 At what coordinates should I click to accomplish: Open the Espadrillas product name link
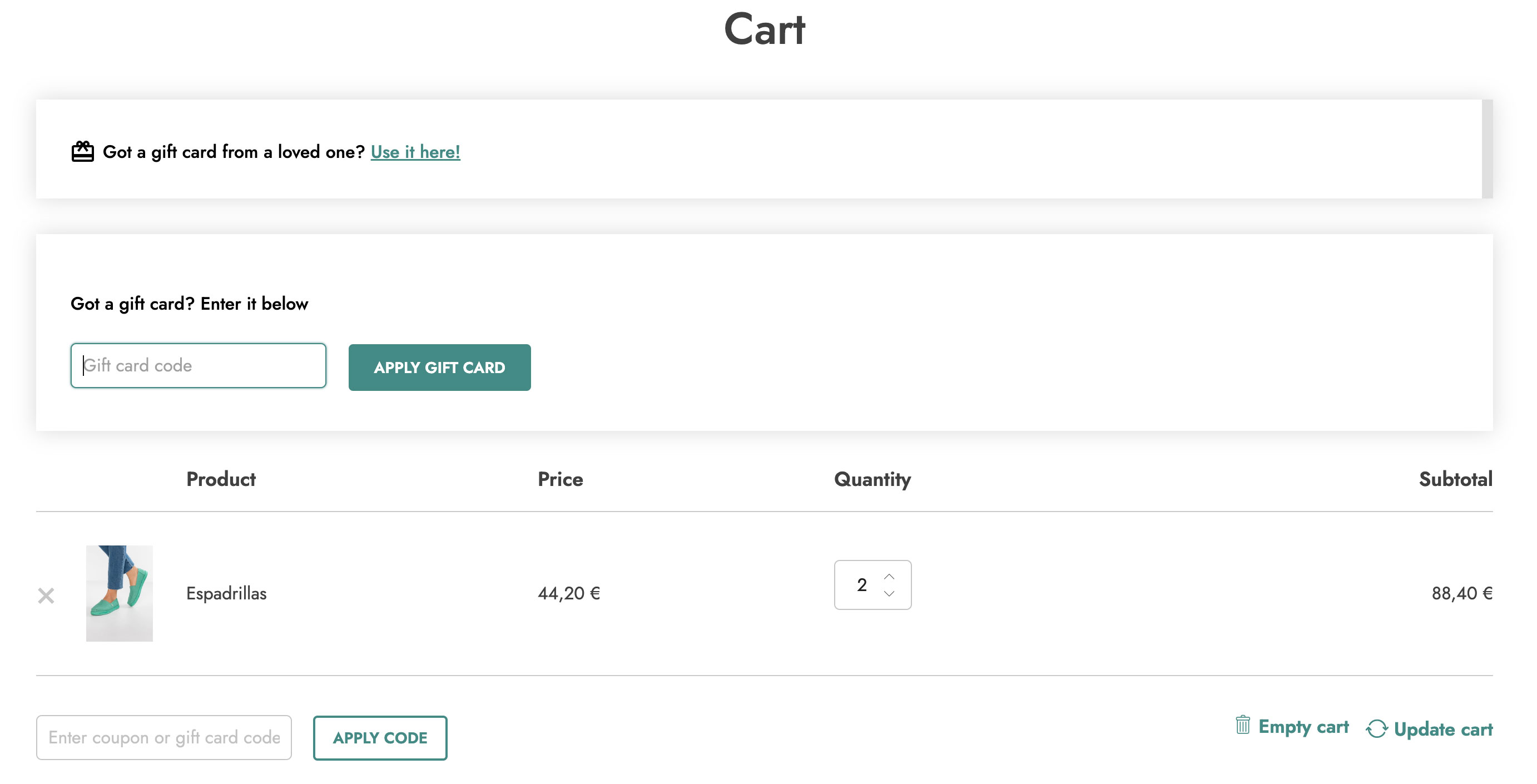(x=226, y=593)
